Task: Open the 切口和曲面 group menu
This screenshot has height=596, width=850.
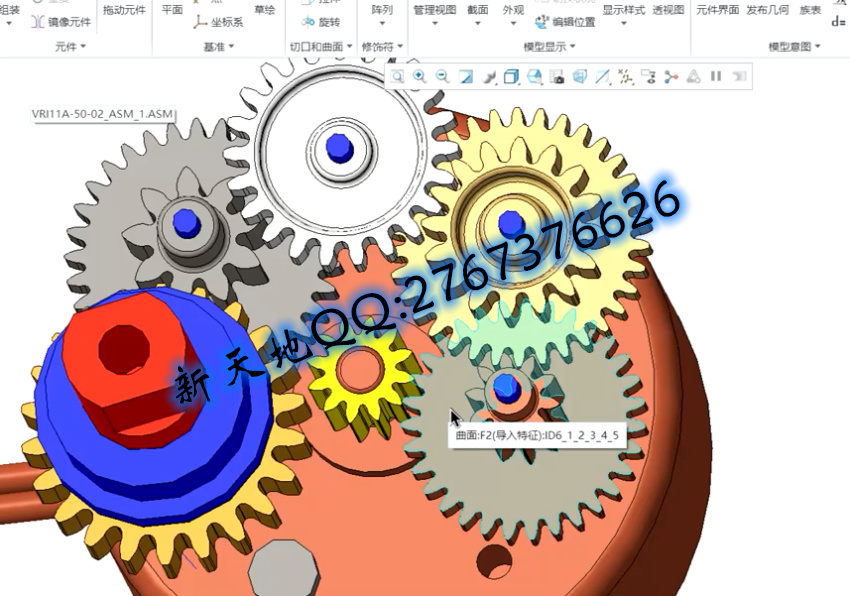Action: (x=320, y=46)
